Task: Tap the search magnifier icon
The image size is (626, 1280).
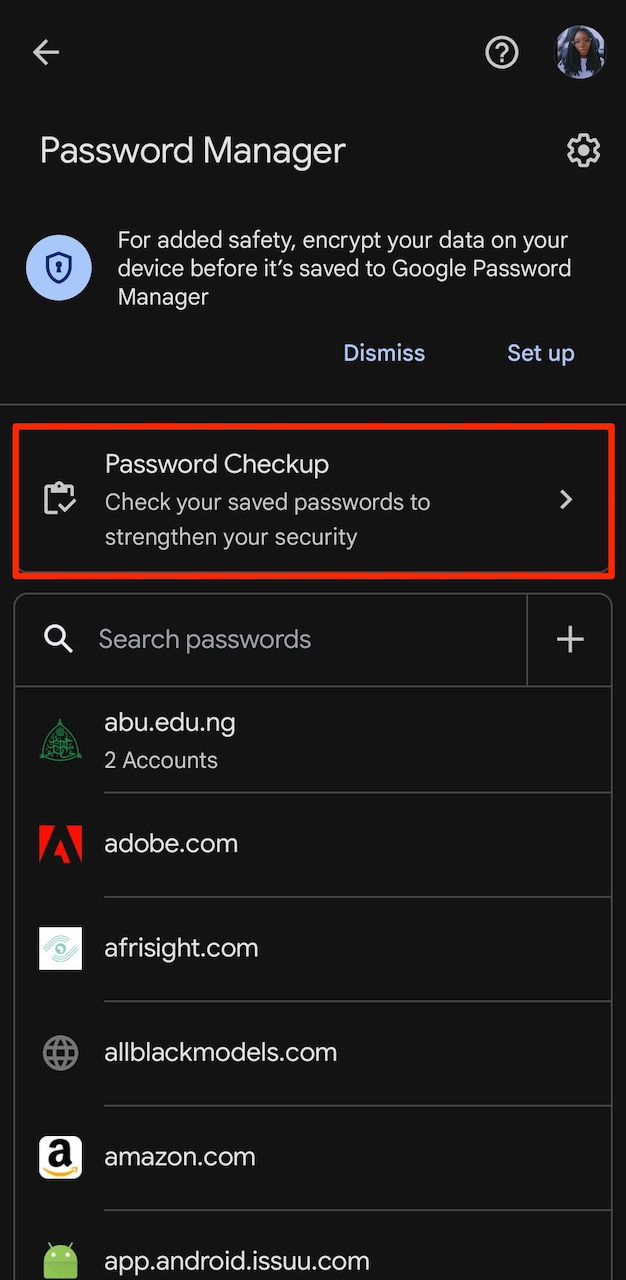Action: 59,639
